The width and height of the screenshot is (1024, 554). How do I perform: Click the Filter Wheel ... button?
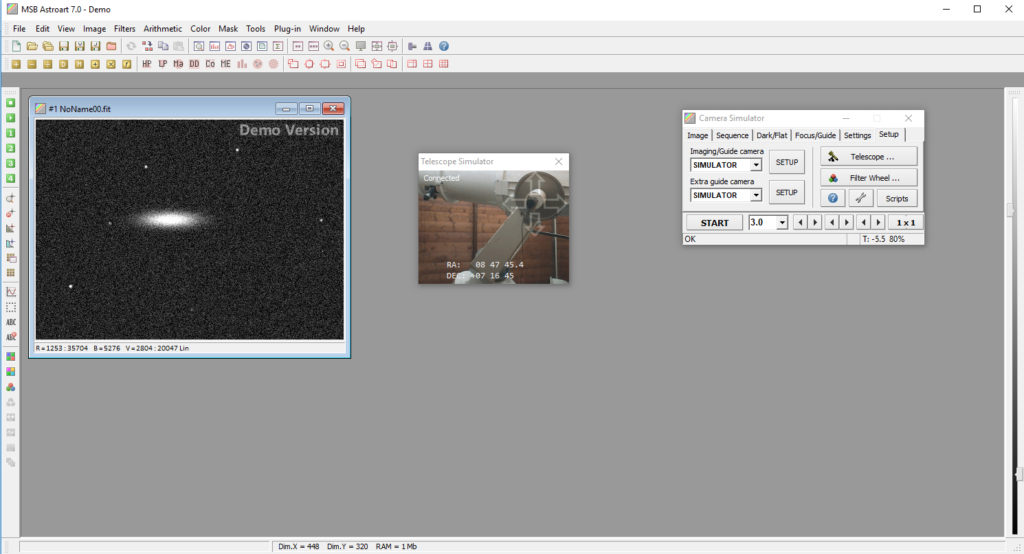tap(869, 178)
